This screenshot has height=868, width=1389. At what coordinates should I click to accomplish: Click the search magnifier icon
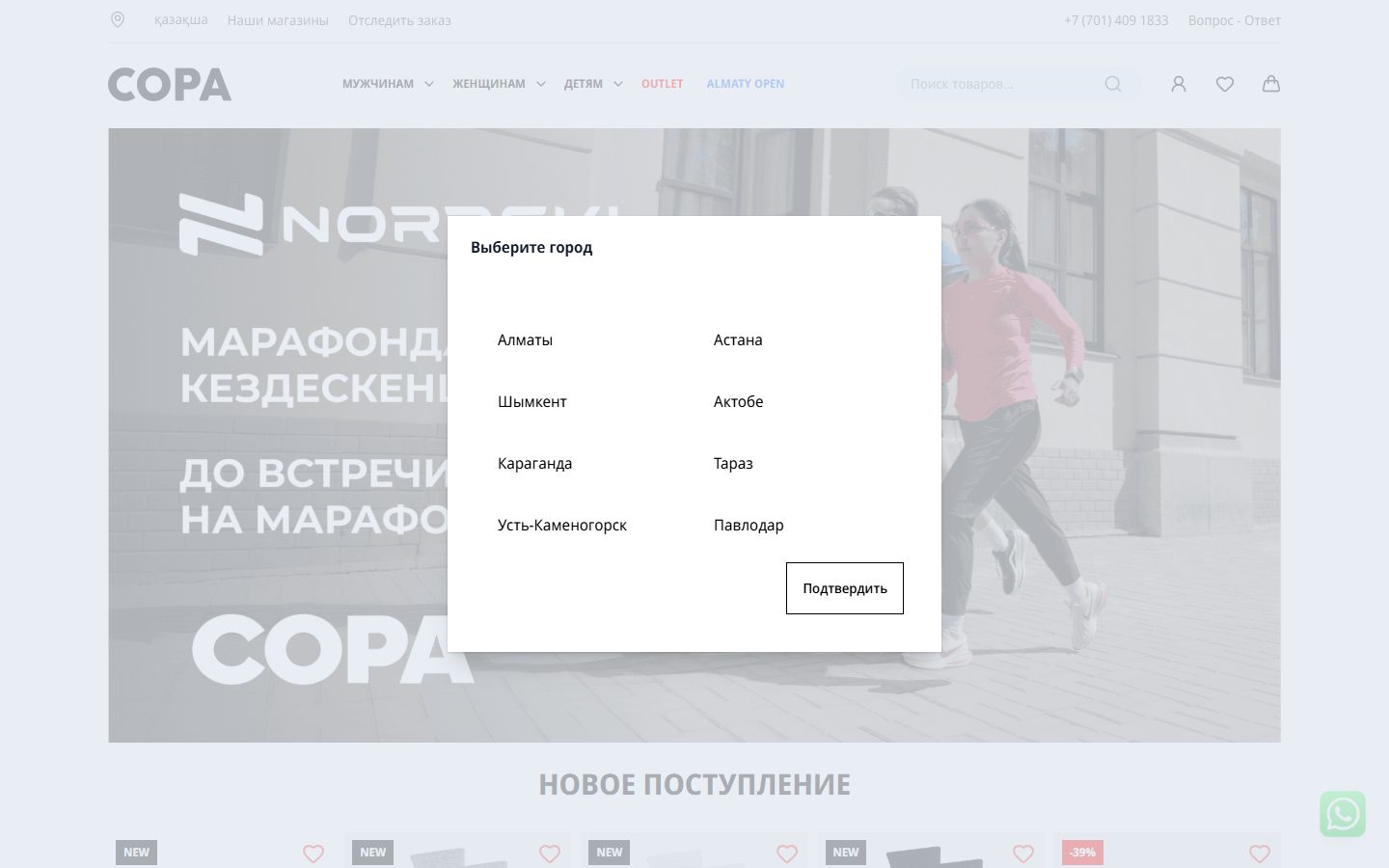coord(1113,84)
